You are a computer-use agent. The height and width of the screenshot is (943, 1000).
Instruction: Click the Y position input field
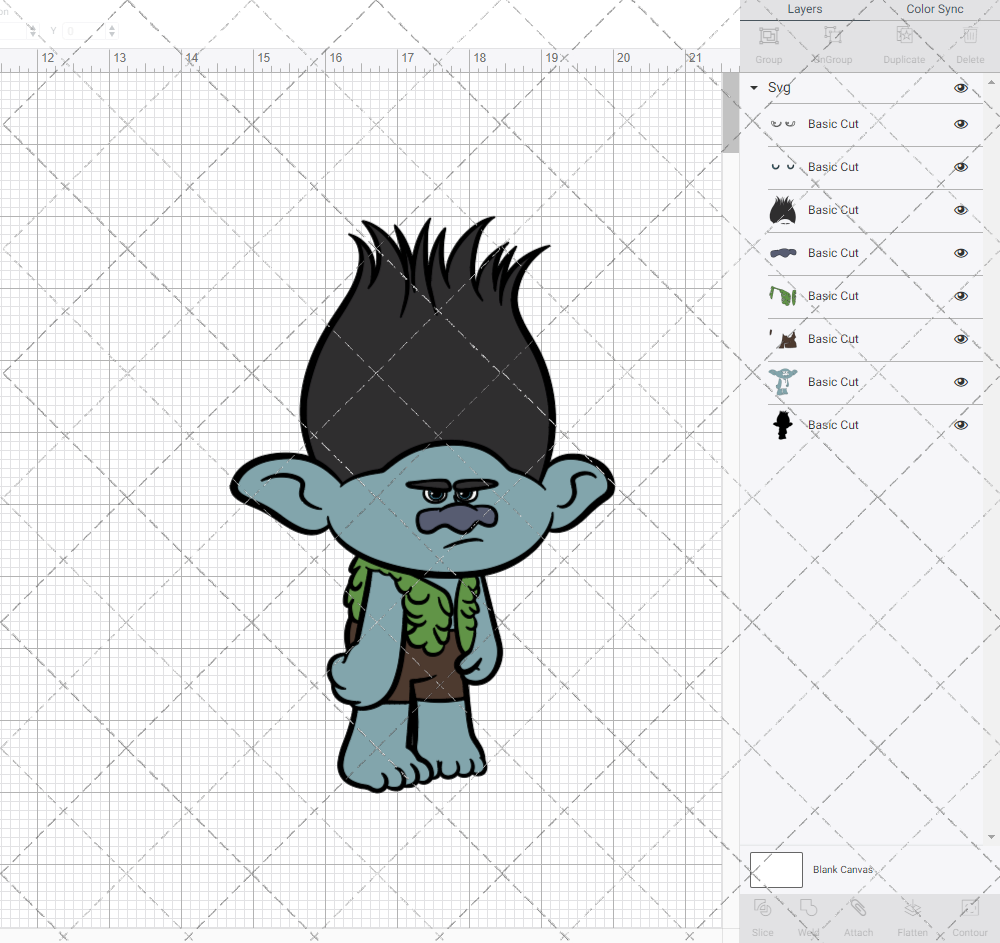click(84, 31)
